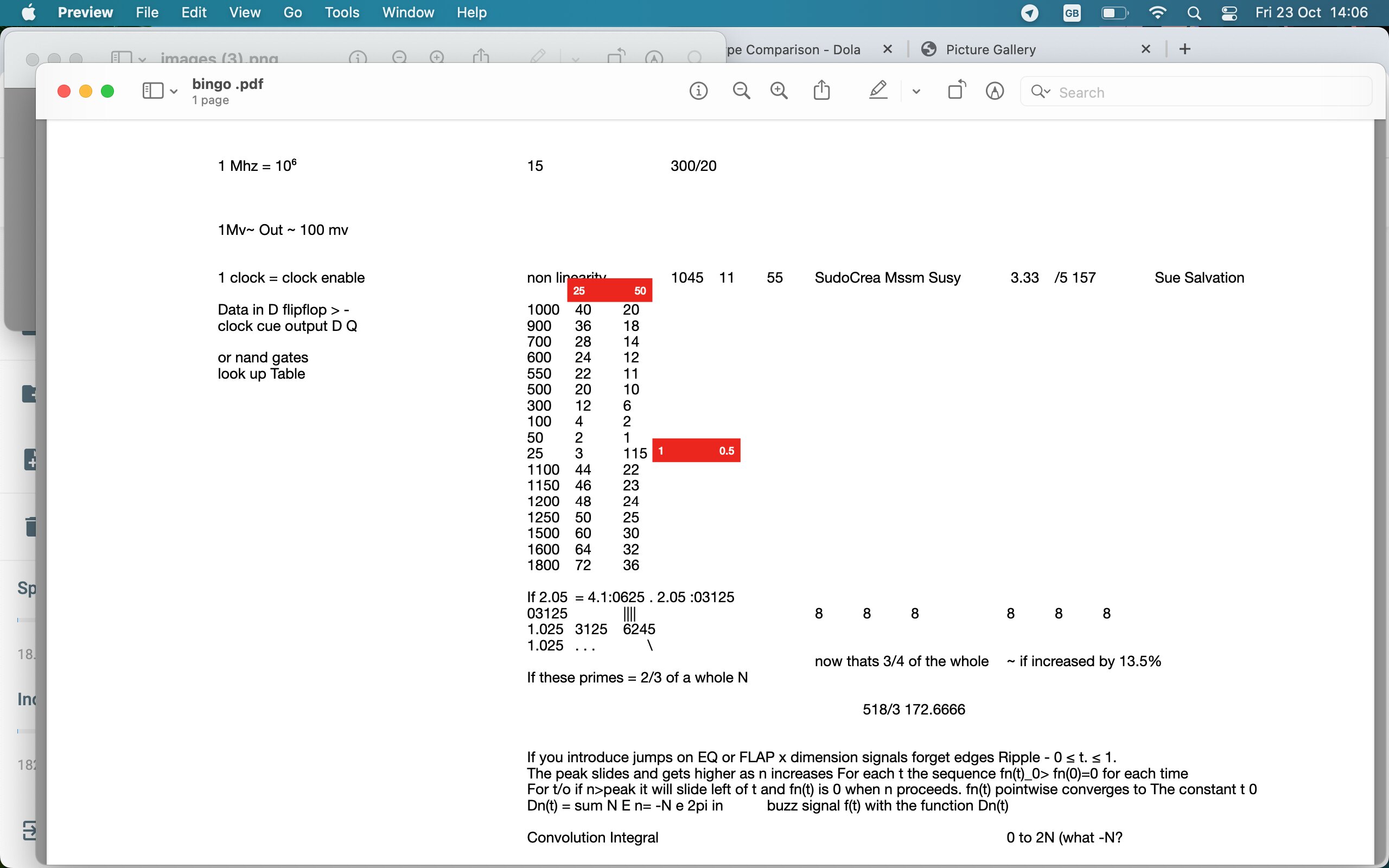Expand the highlight color options chevron
The image size is (1389, 868).
pyautogui.click(x=916, y=91)
